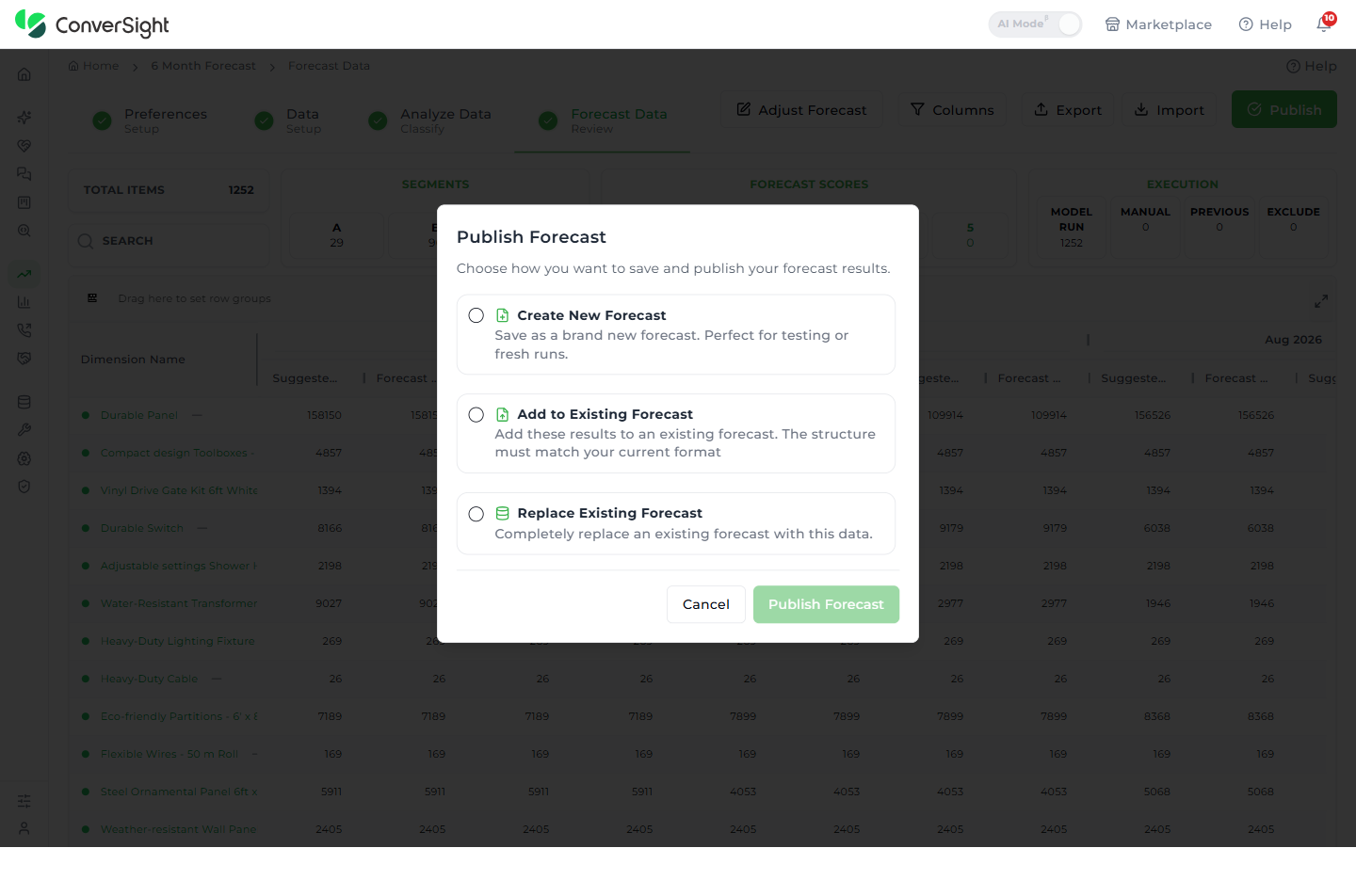
Task: Click the ConverSight logo
Action: pos(92,24)
